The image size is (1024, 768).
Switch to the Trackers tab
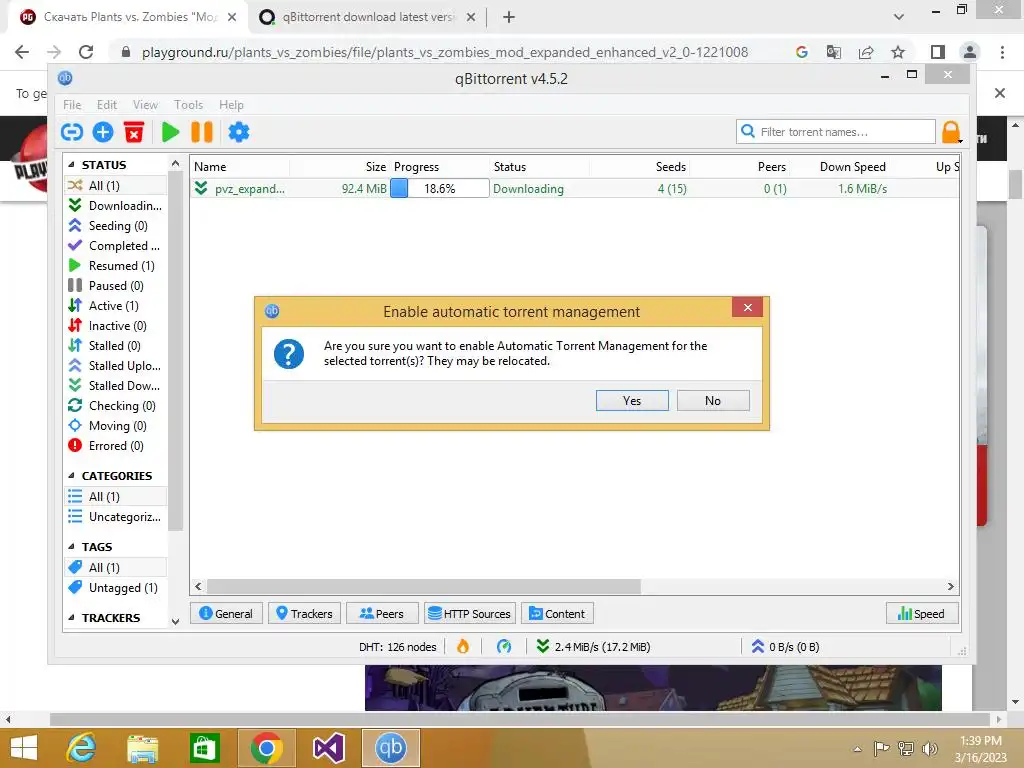tap(304, 614)
